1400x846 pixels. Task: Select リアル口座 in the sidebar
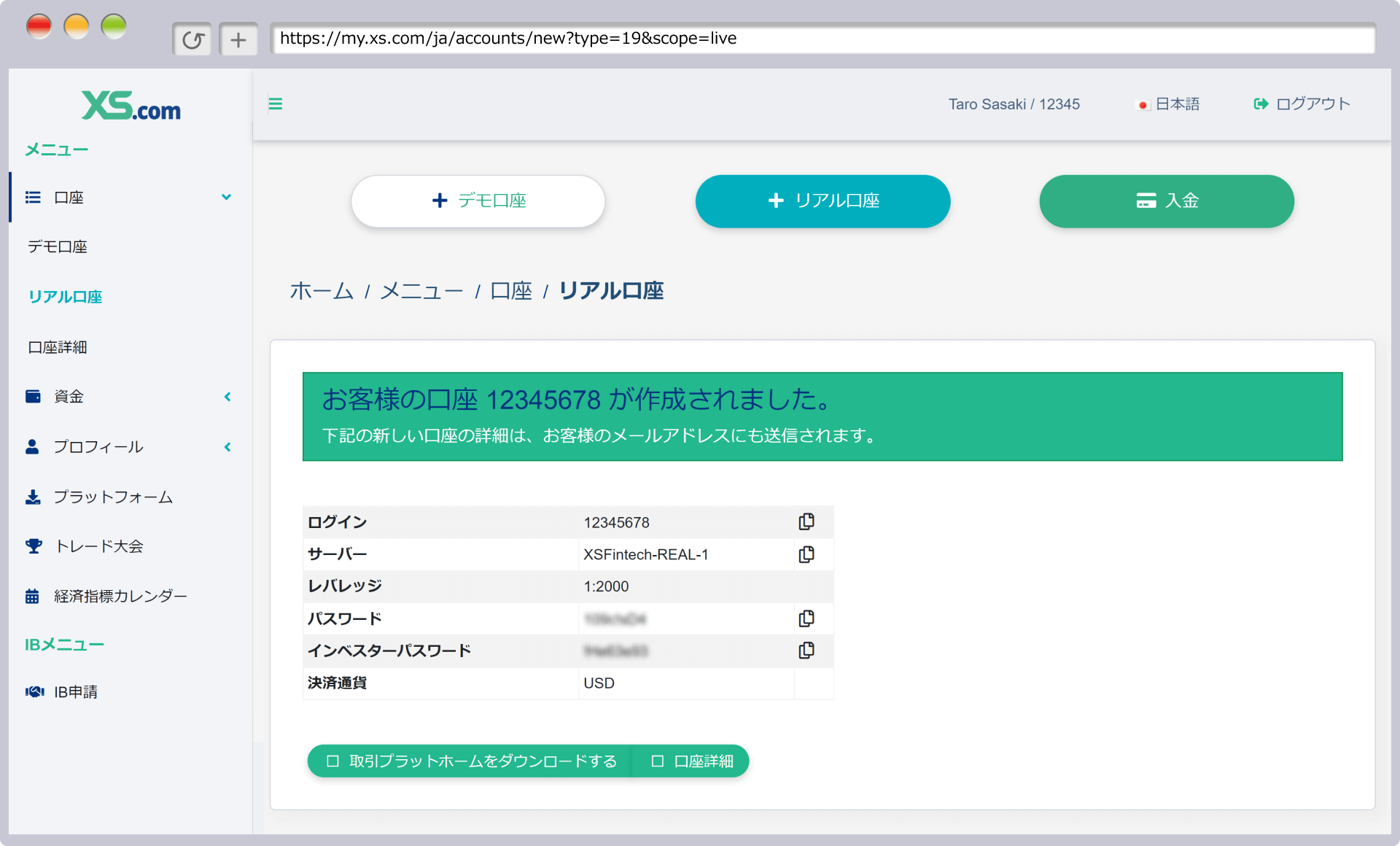(x=65, y=297)
